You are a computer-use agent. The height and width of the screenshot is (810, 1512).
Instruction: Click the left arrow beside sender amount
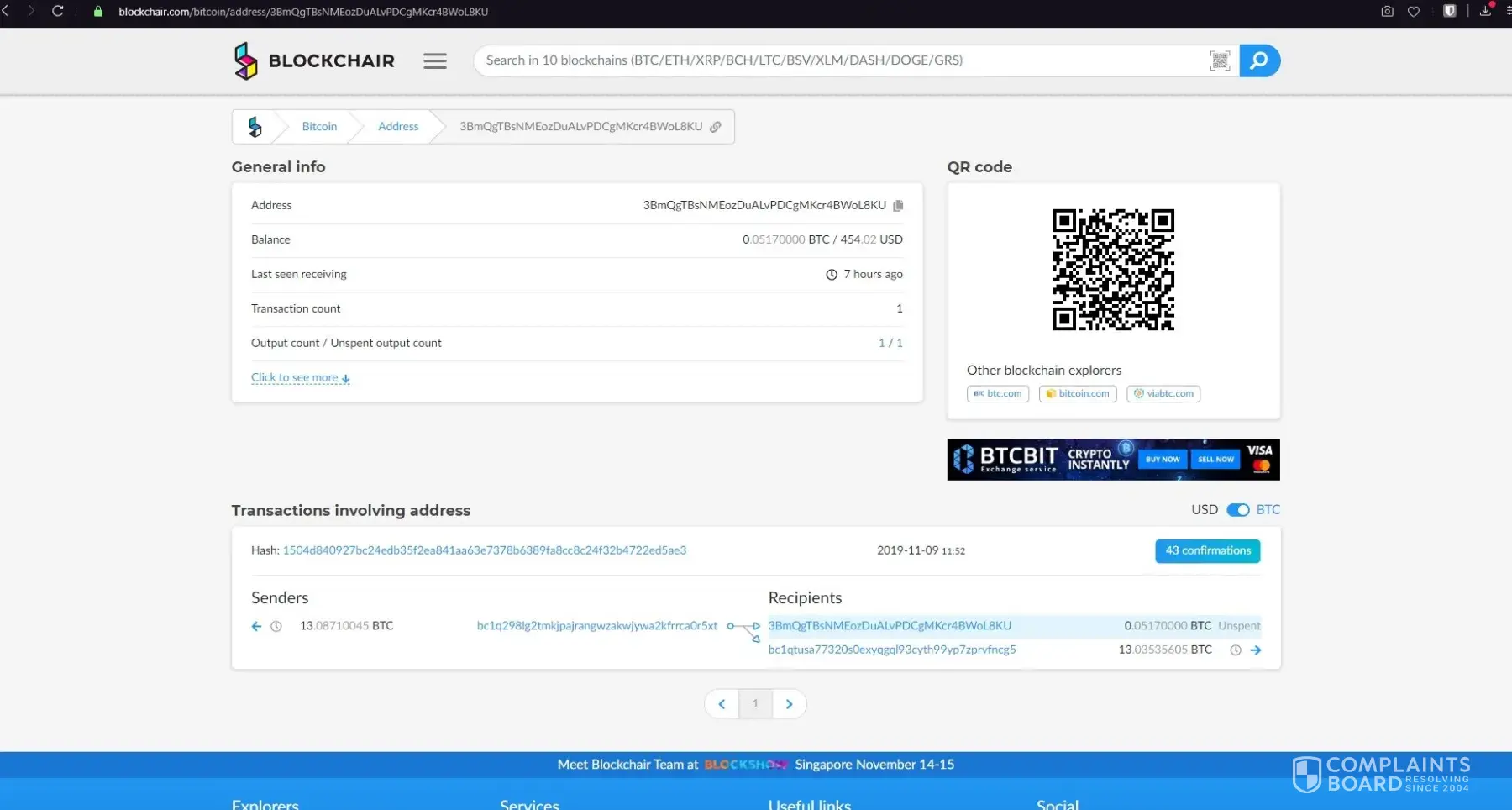(x=257, y=626)
